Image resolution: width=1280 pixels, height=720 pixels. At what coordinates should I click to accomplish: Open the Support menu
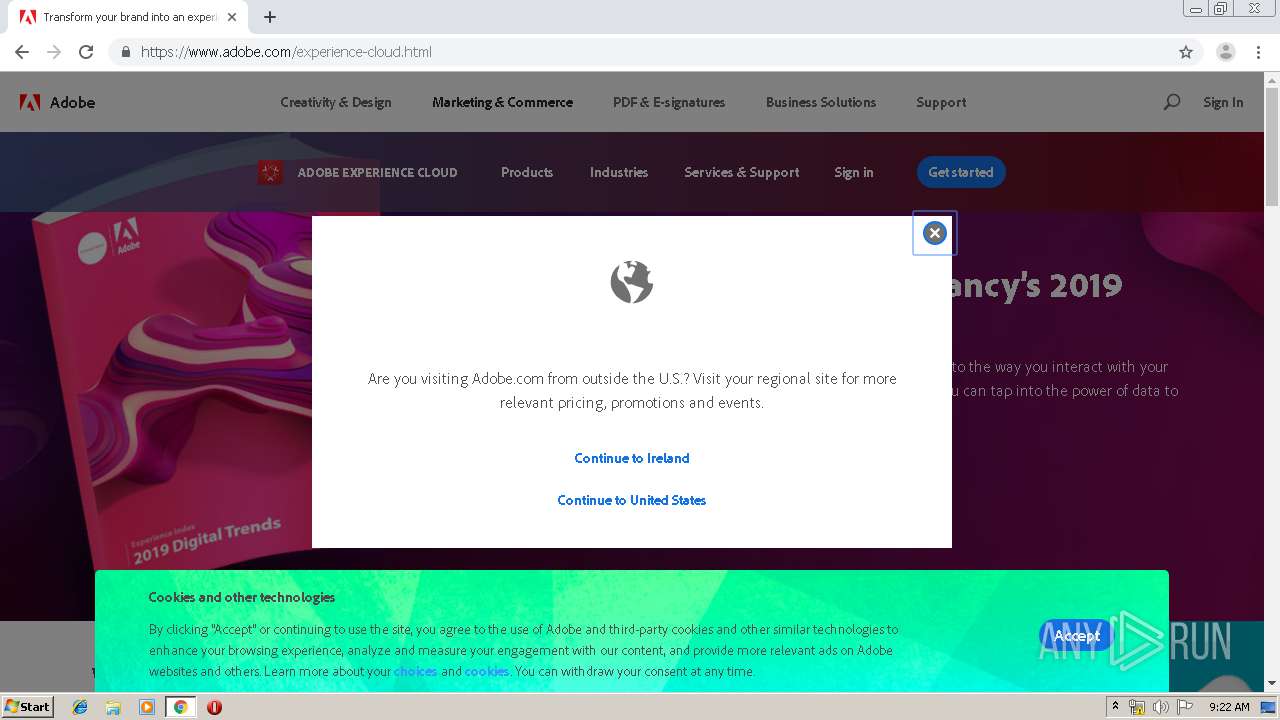941,102
